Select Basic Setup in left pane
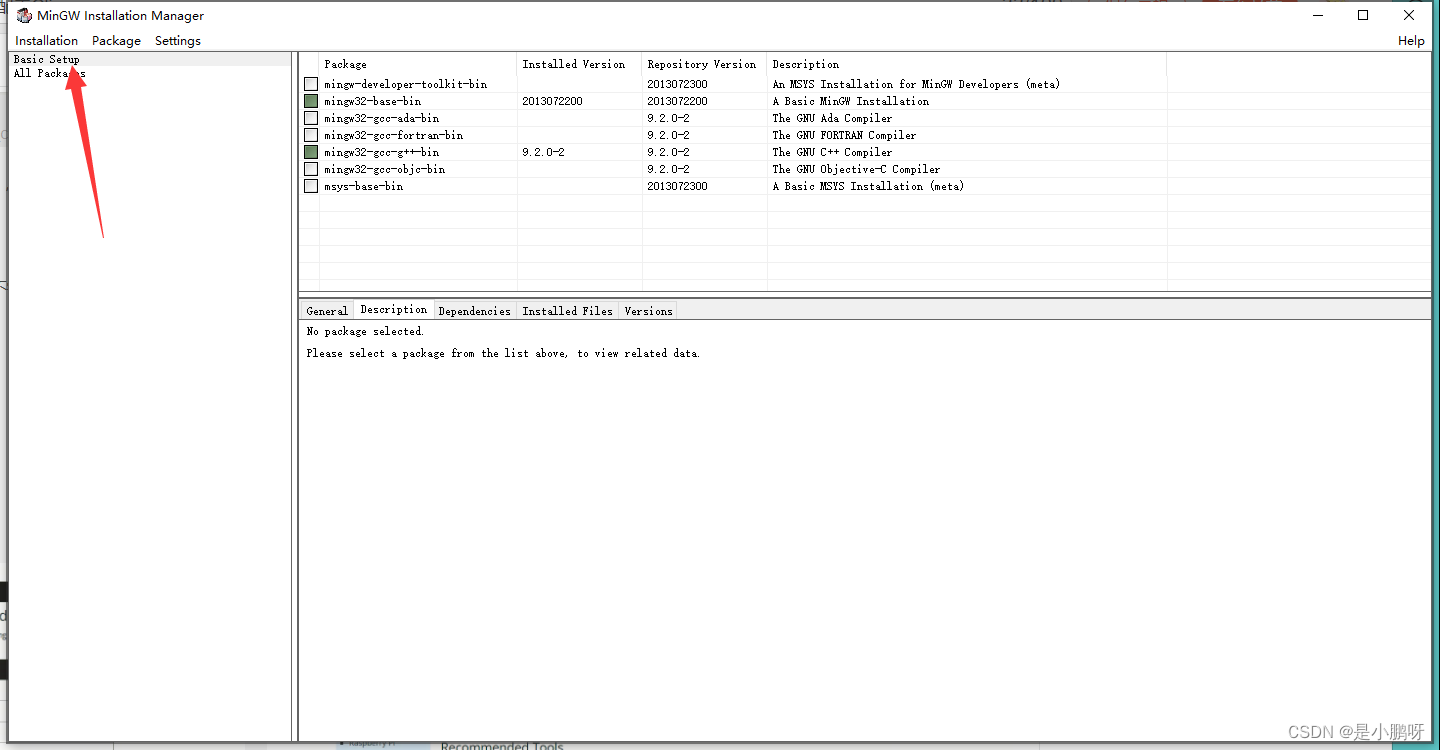Screen dimensions: 1440x750 [46, 59]
